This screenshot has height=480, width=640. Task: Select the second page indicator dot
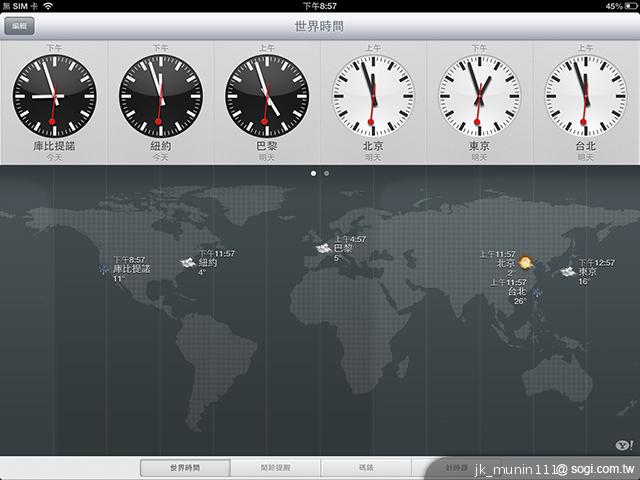pyautogui.click(x=327, y=173)
